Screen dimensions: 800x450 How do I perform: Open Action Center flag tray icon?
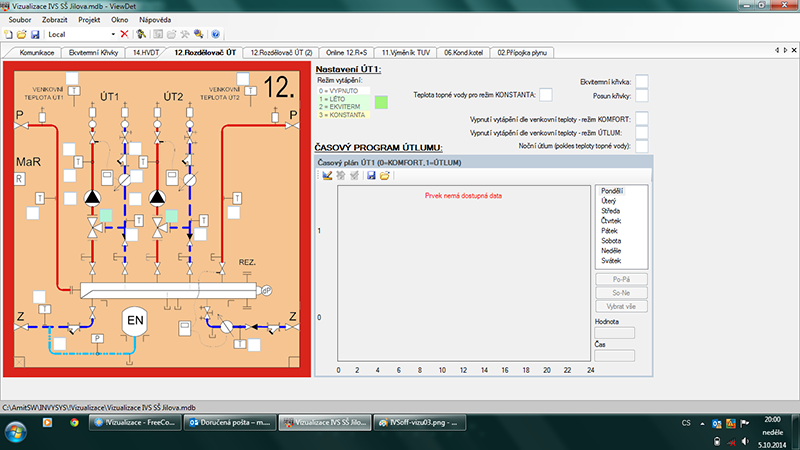point(744,423)
